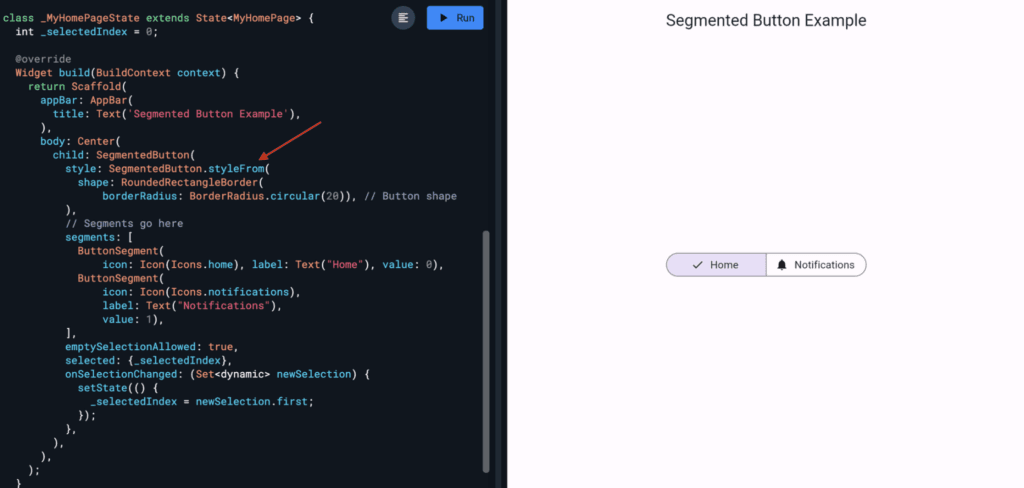The image size is (1024, 488).
Task: Click '@override' annotation in the code
Action: point(43,59)
